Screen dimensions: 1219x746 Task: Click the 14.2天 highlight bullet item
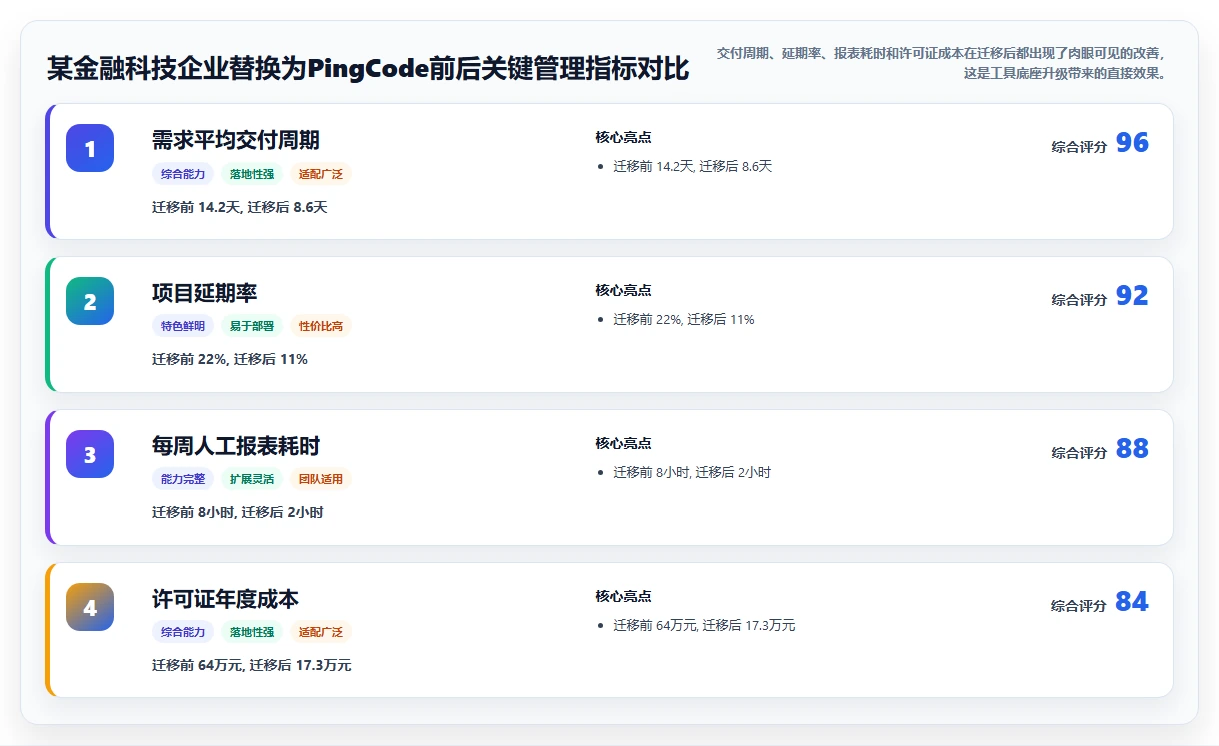pos(692,166)
